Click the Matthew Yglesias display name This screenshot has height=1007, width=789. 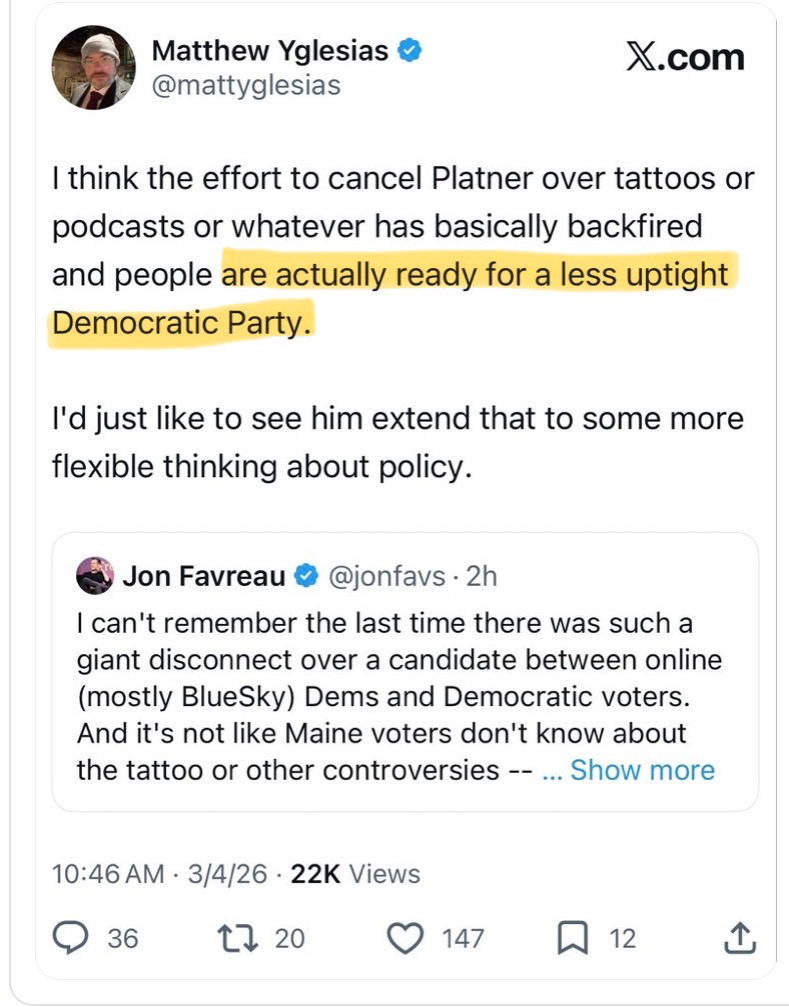coord(269,50)
